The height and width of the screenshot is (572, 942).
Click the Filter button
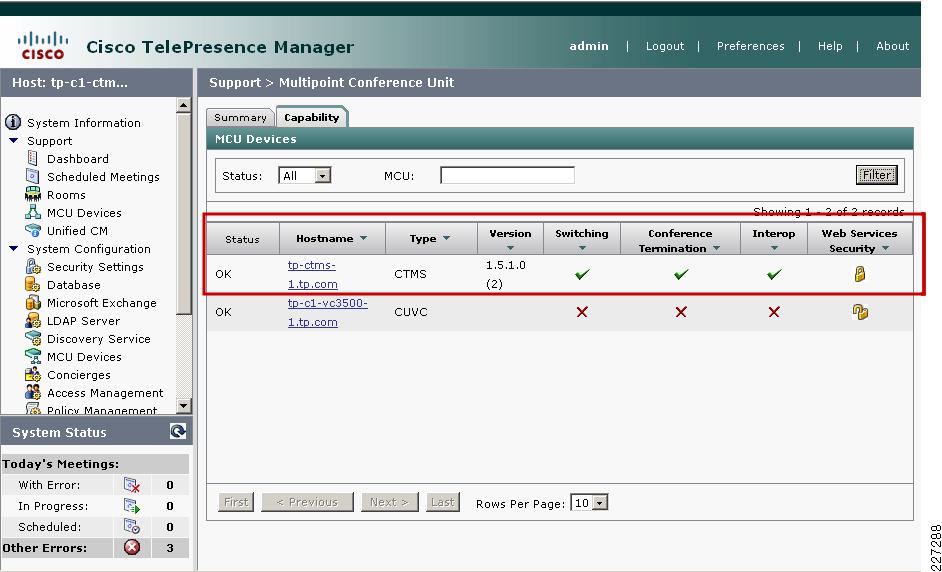coord(877,175)
